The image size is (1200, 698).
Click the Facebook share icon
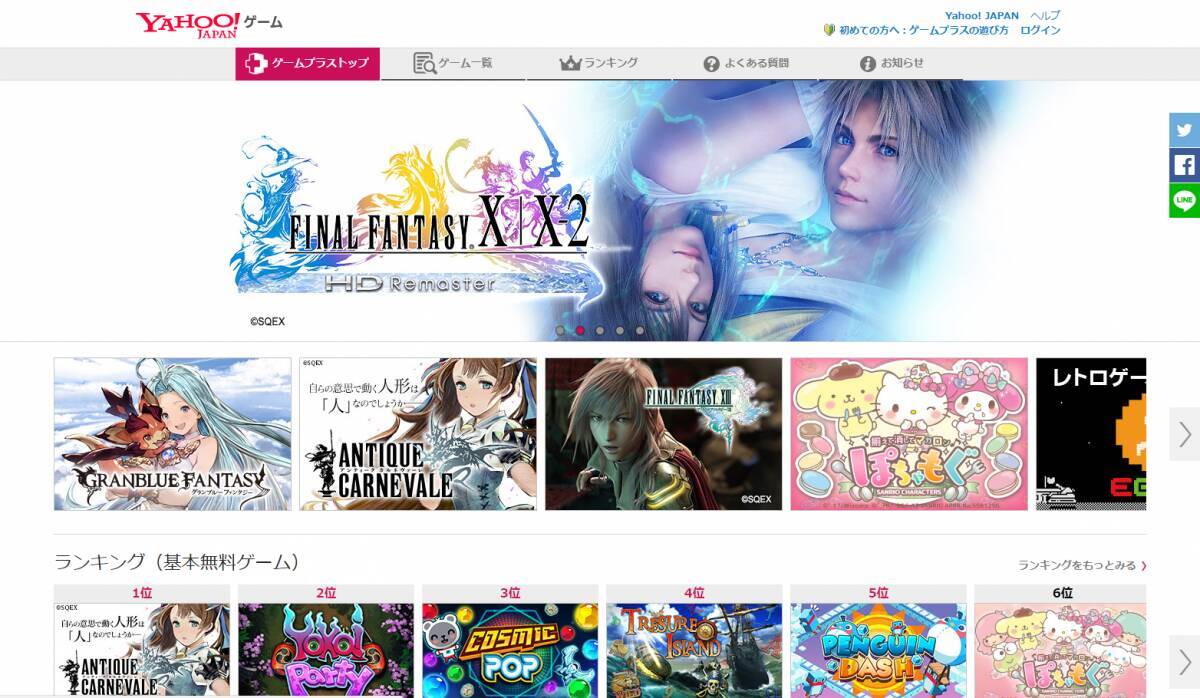1185,164
